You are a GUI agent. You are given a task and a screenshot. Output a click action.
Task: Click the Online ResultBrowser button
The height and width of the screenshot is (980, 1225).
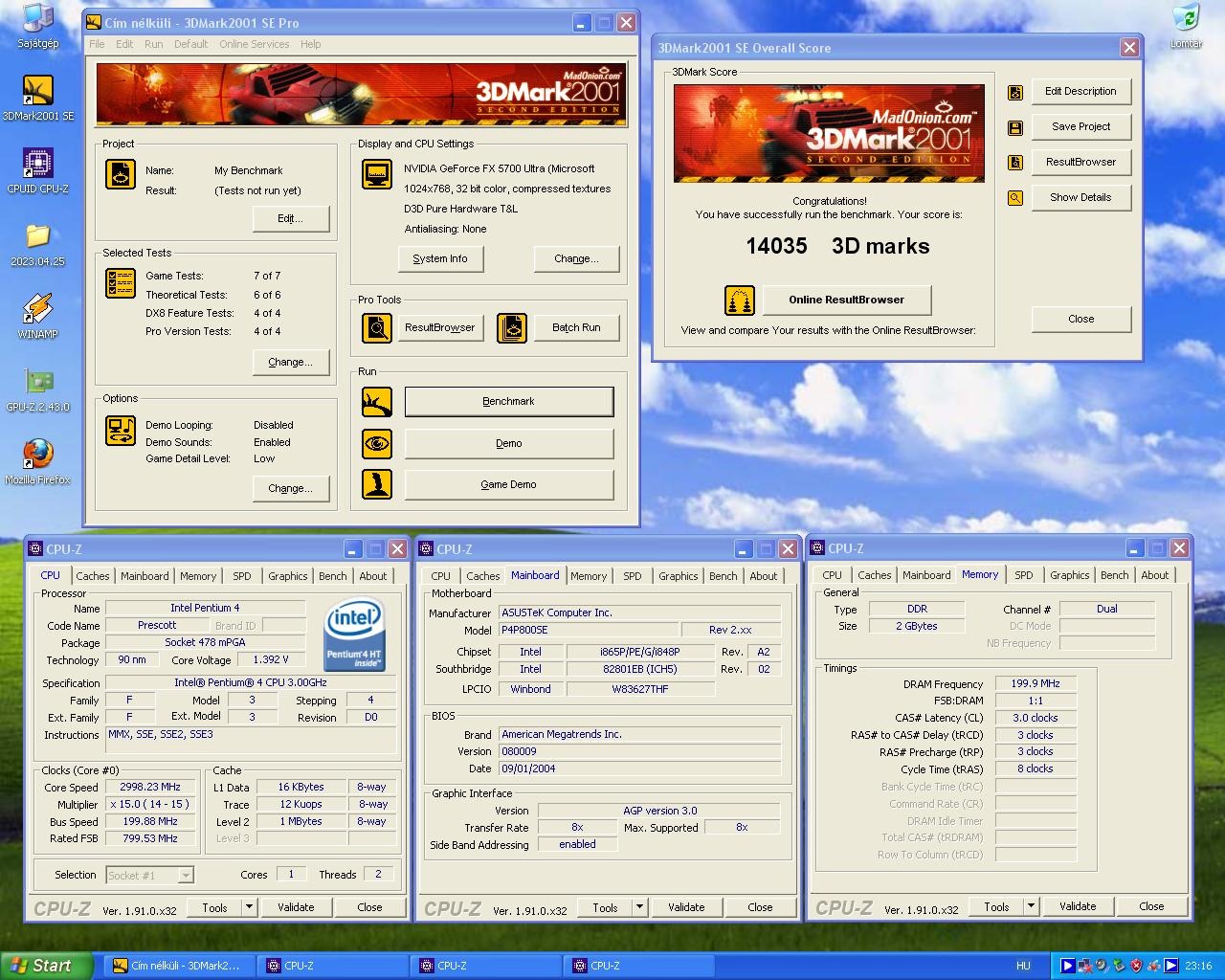tap(846, 301)
